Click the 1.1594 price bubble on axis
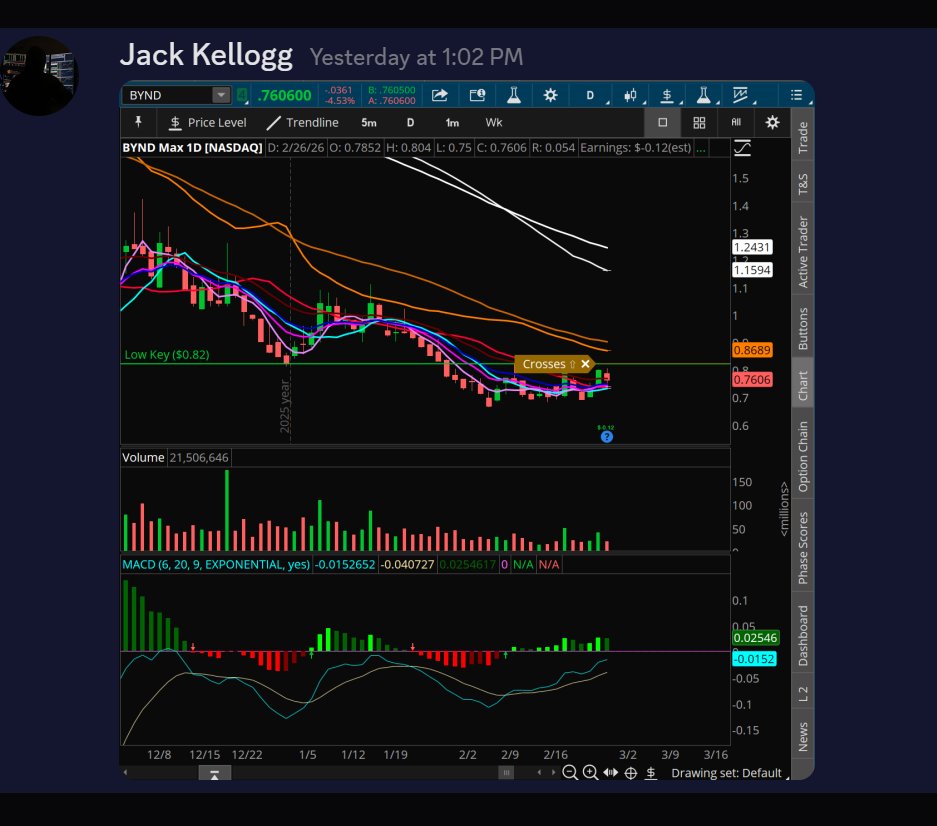 752,270
